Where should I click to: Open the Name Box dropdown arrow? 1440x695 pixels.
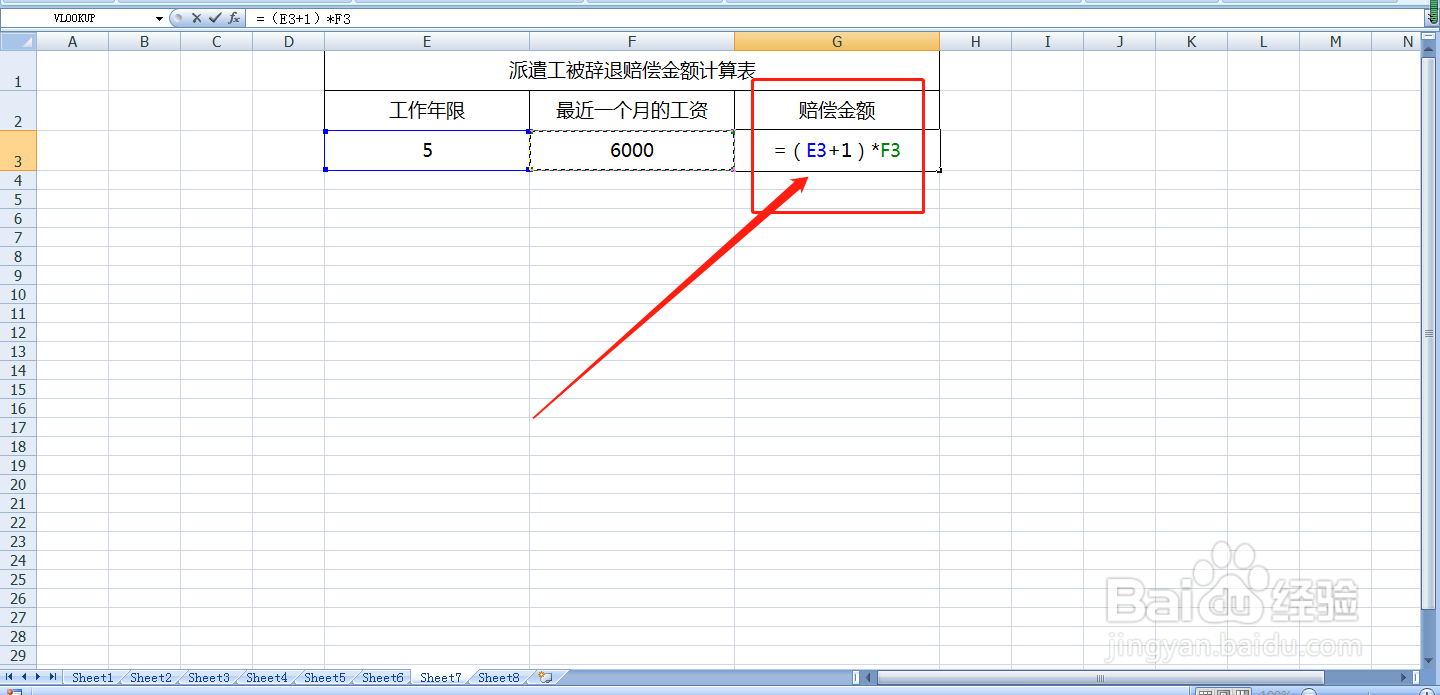tap(159, 19)
